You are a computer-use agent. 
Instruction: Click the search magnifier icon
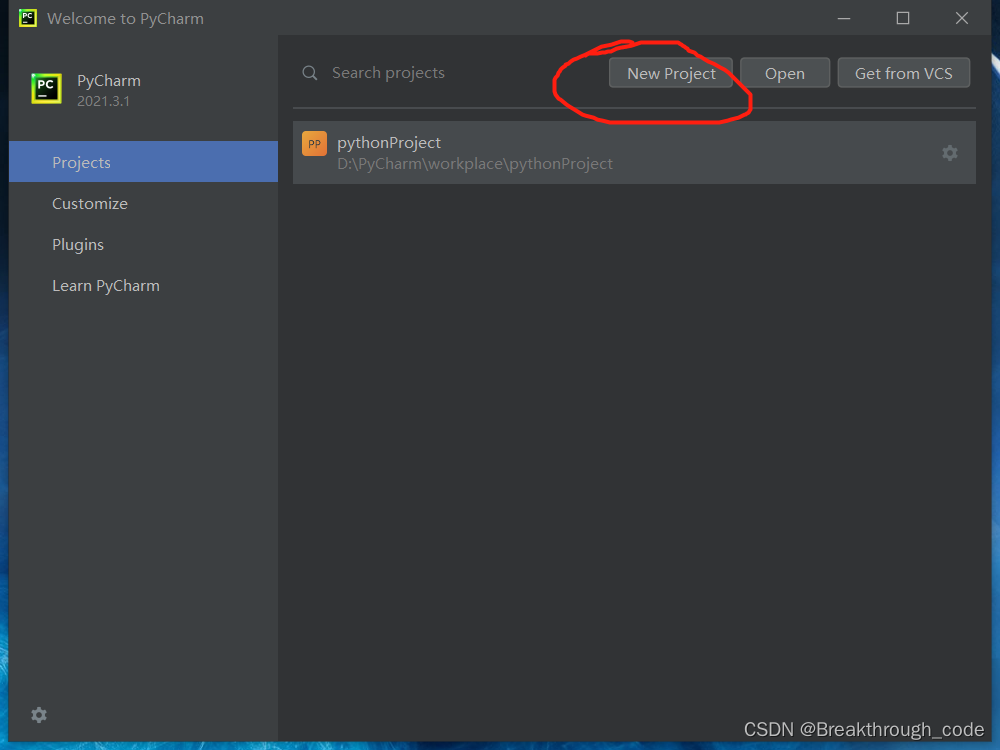pos(310,73)
